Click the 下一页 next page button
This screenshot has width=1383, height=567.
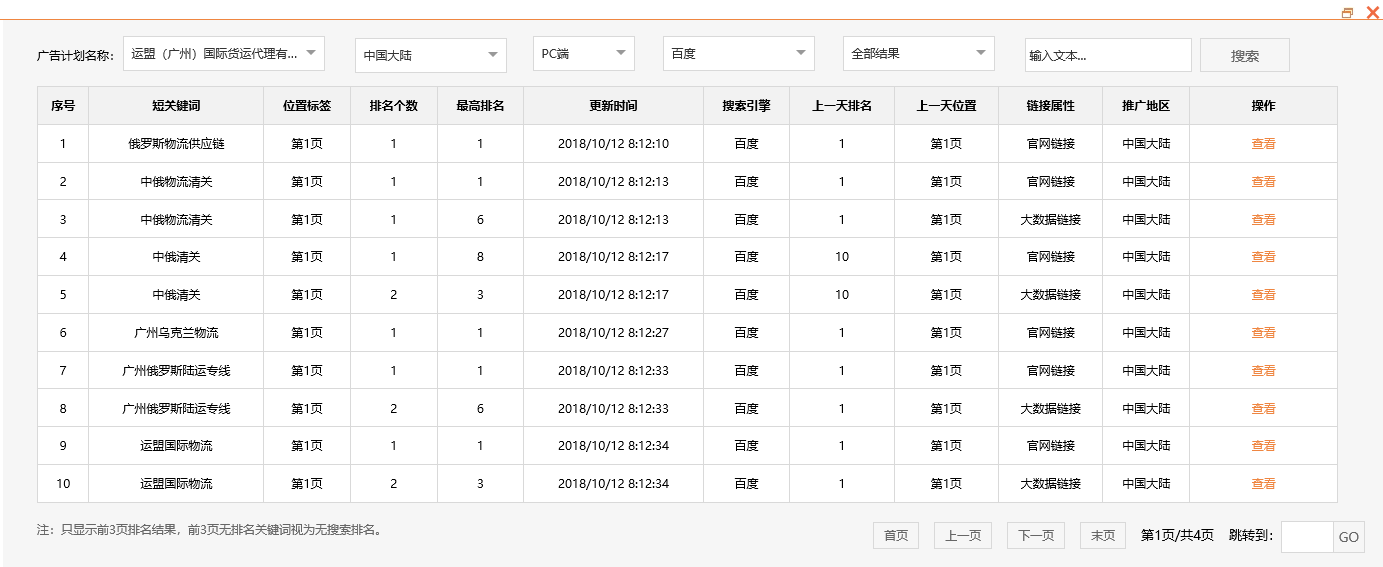(x=1036, y=536)
